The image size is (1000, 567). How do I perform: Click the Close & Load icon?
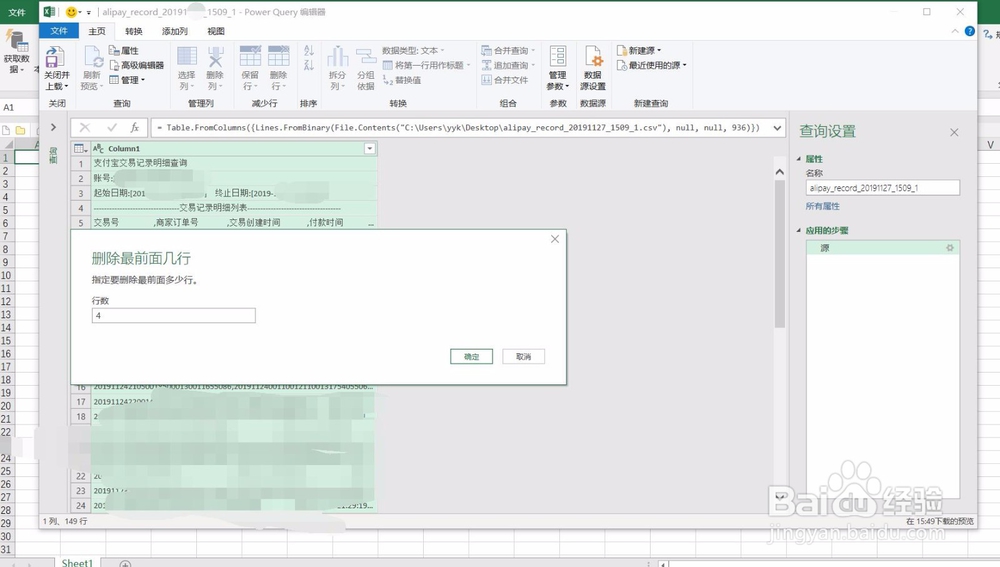click(55, 57)
